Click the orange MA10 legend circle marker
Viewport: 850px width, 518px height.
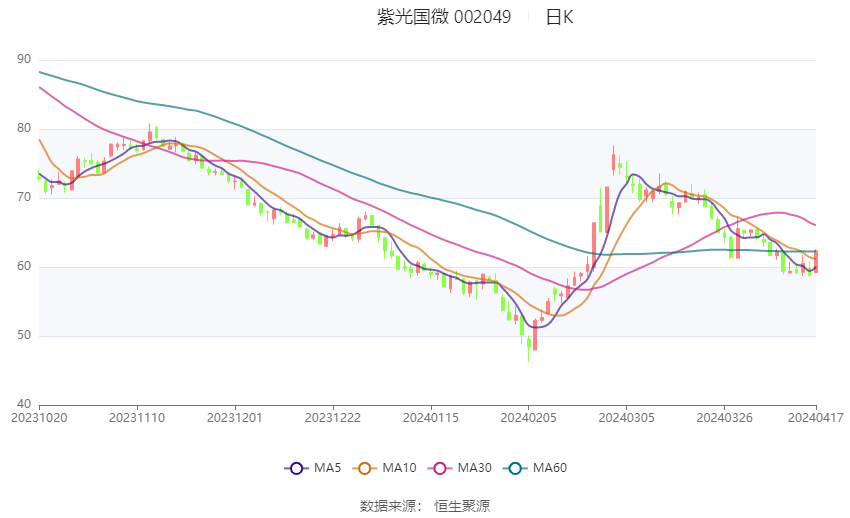point(365,467)
